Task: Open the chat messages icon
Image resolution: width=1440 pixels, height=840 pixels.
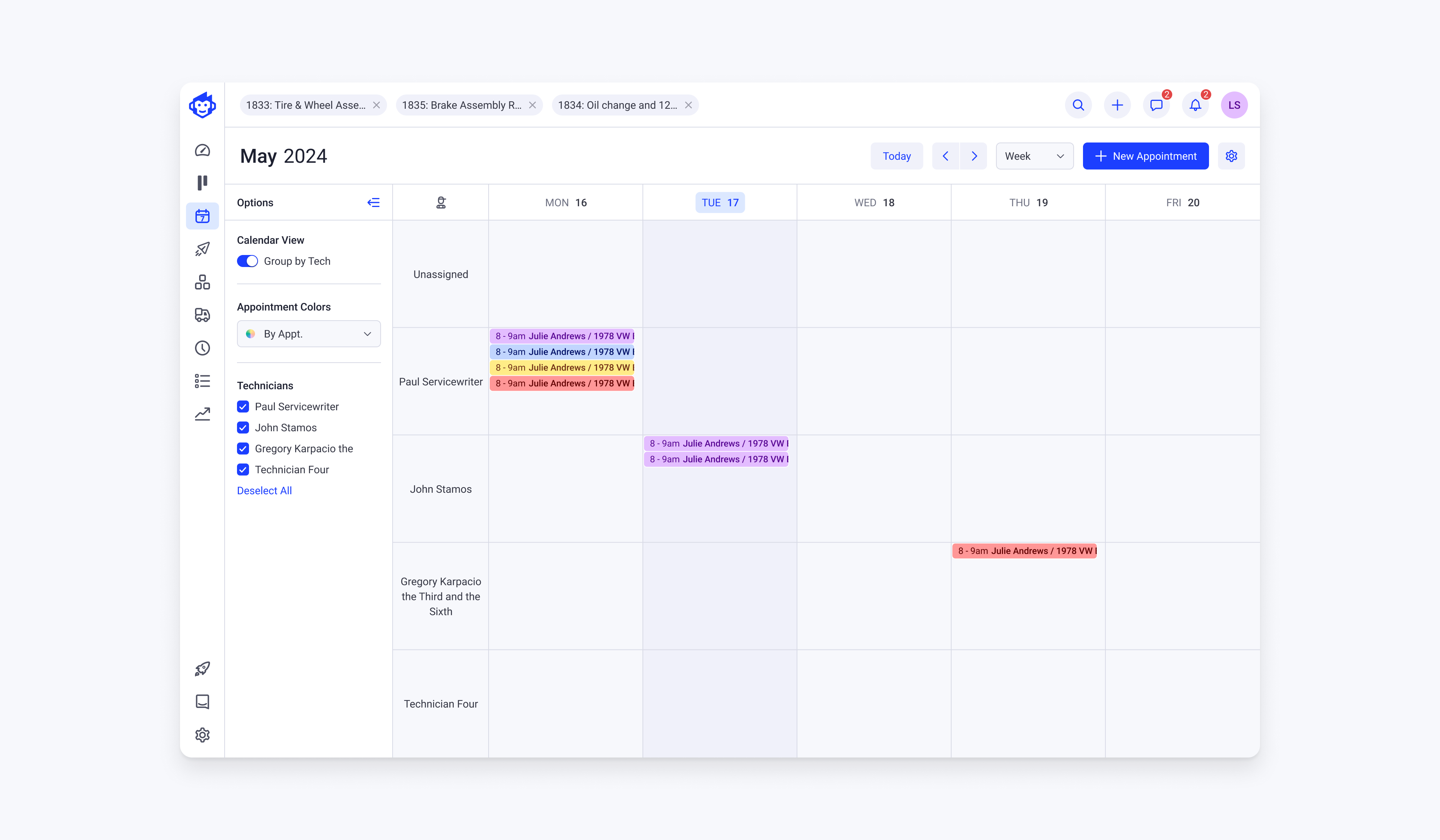Action: coord(1156,105)
